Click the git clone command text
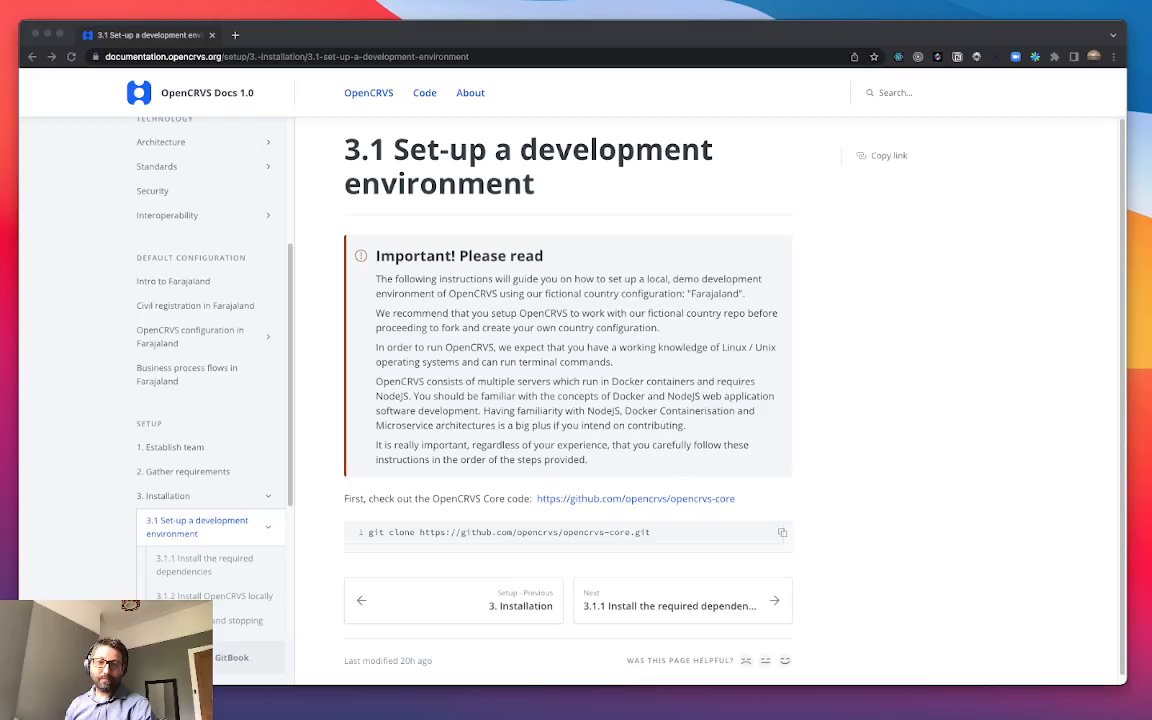The height and width of the screenshot is (720, 1152). click(x=508, y=533)
